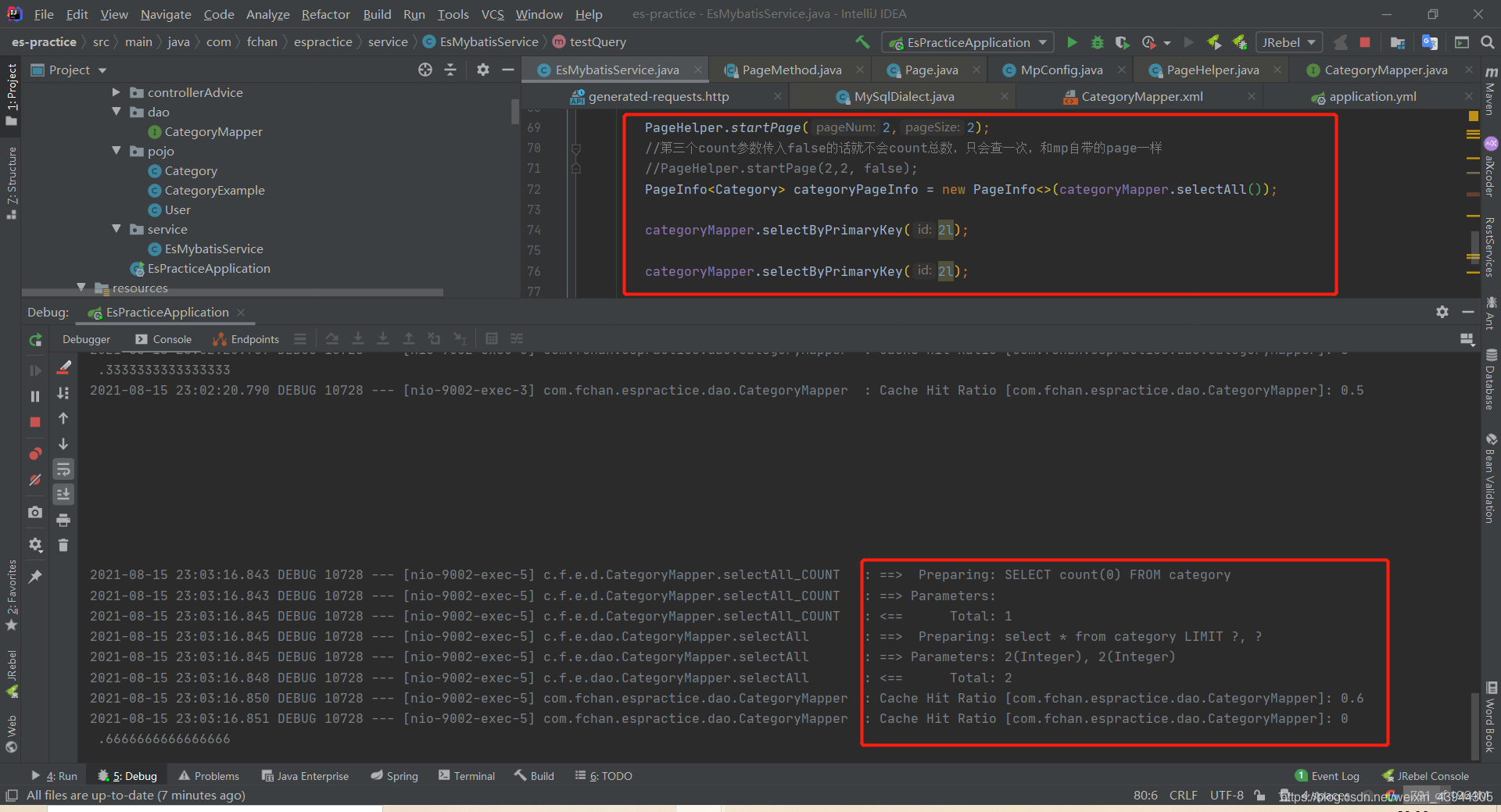Pin the debug tab with pin icon
The width and height of the screenshot is (1501, 812).
pyautogui.click(x=35, y=577)
